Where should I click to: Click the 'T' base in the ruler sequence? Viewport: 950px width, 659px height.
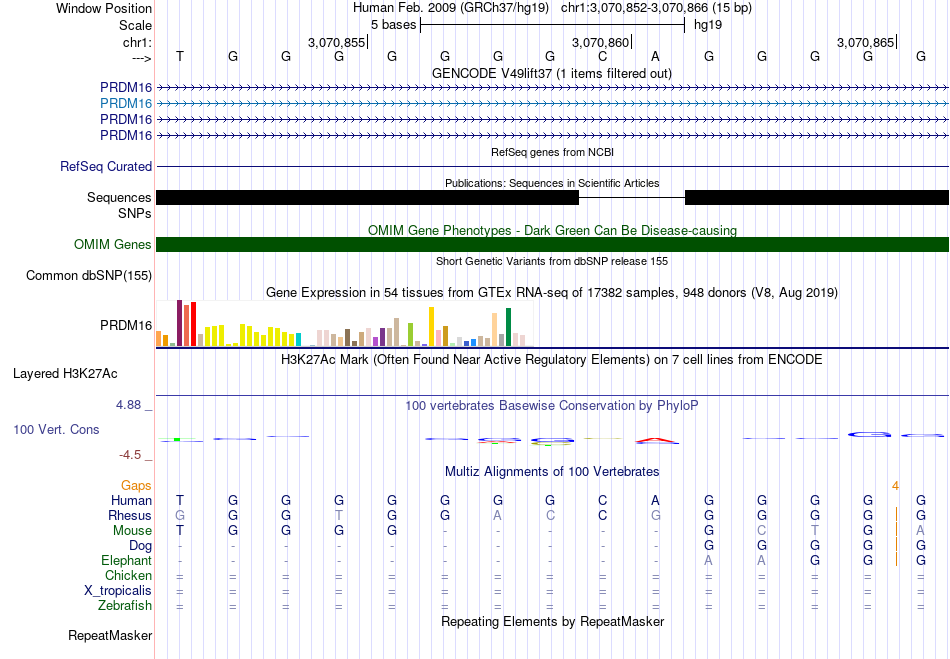coord(179,56)
